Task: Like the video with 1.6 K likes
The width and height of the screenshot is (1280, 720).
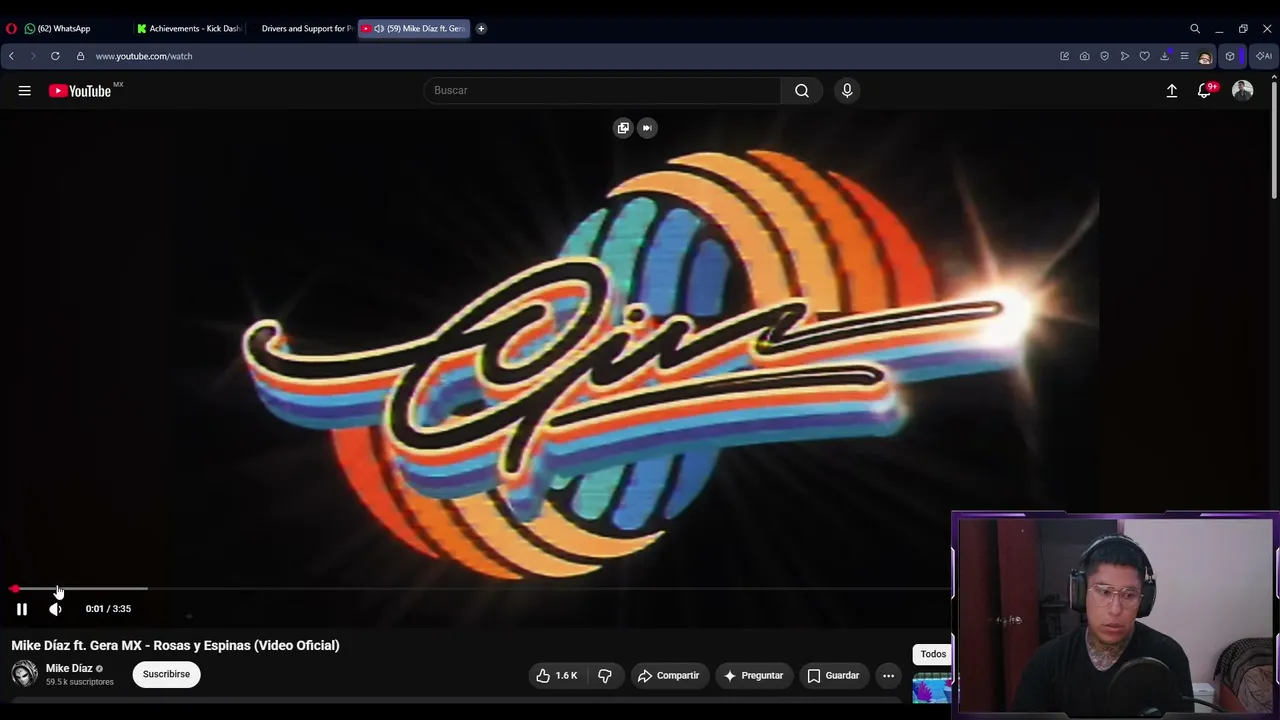Action: click(556, 676)
